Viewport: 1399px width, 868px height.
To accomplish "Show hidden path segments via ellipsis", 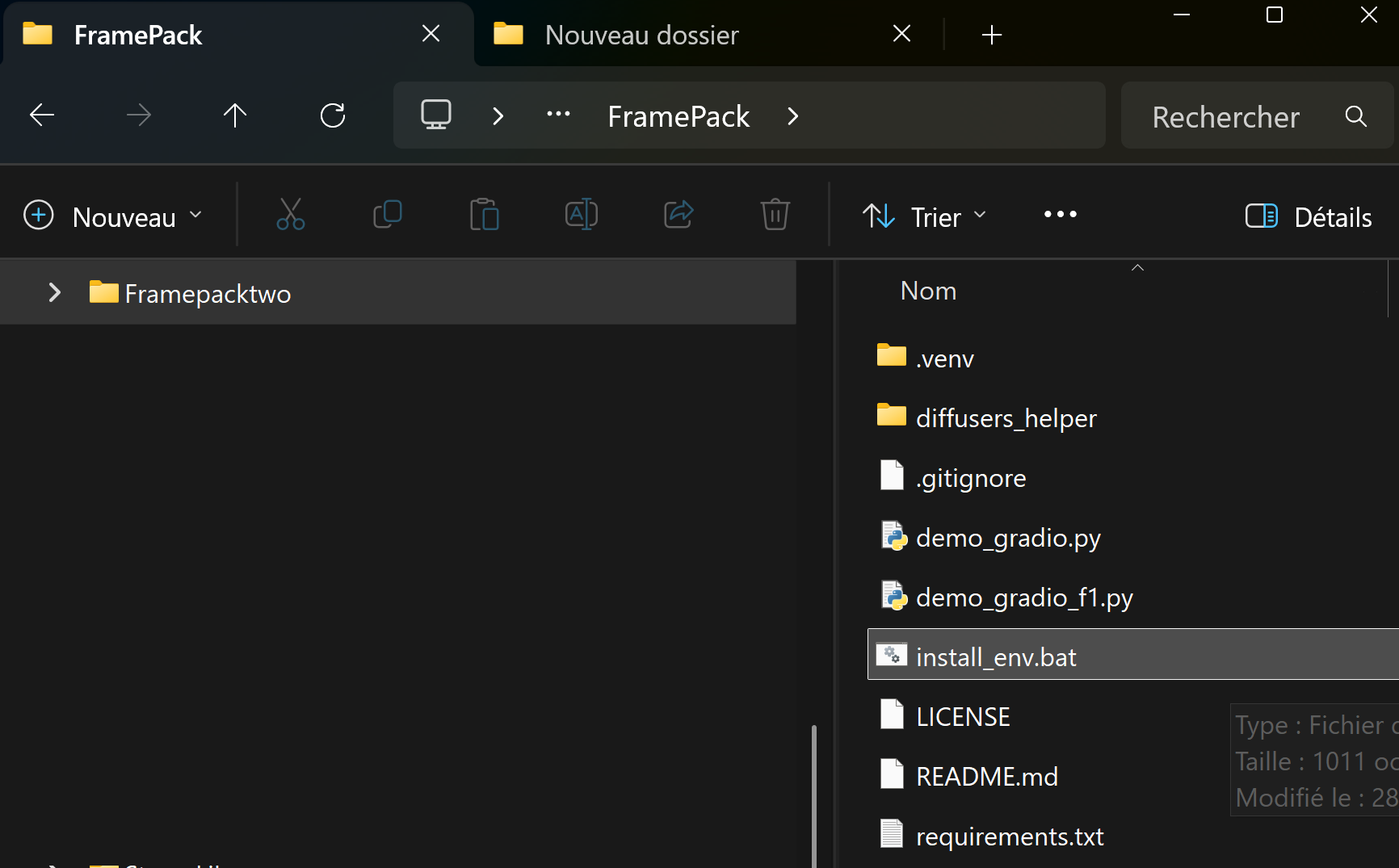I will pos(558,115).
